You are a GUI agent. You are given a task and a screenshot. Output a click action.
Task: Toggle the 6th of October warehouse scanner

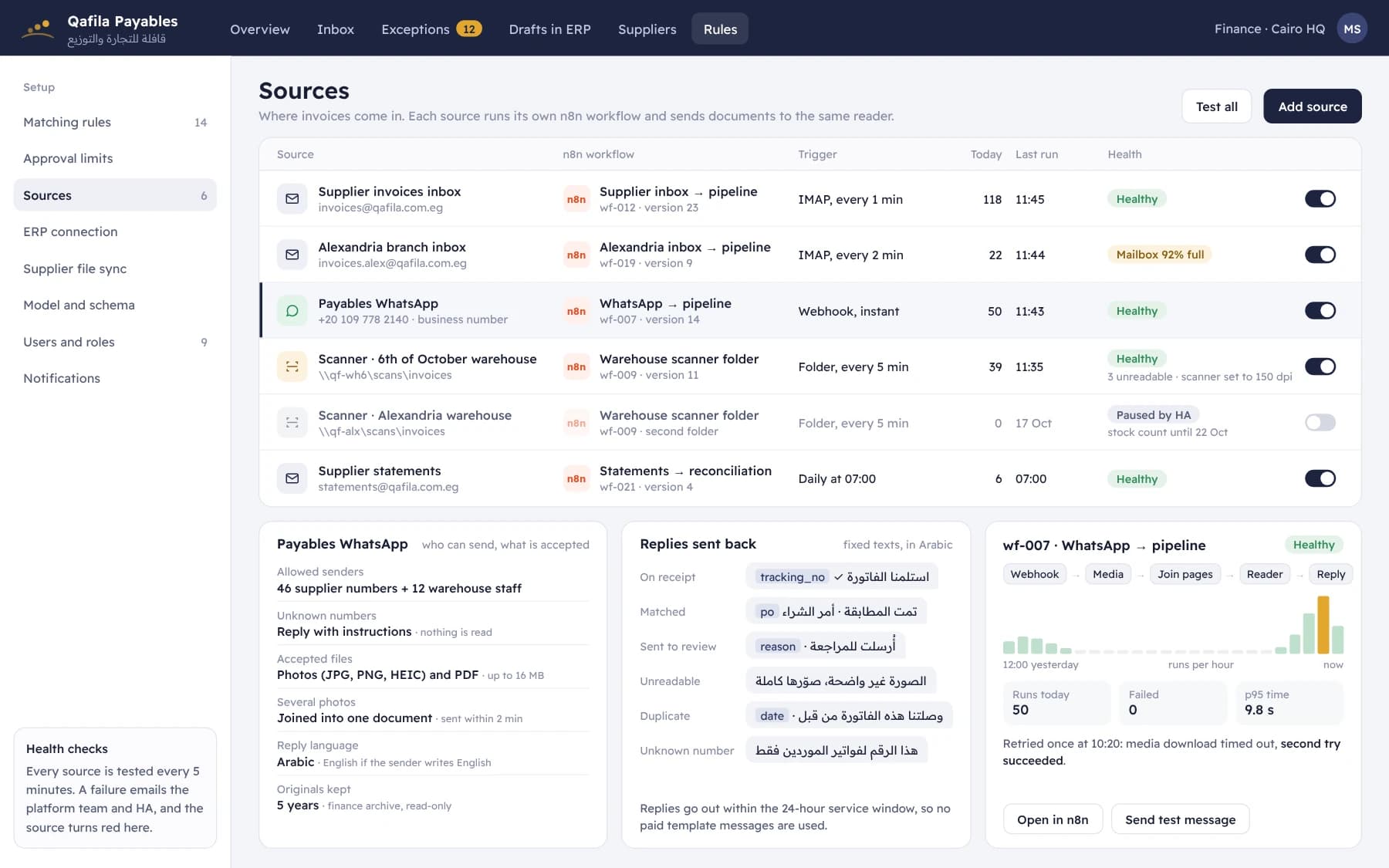[x=1320, y=366]
